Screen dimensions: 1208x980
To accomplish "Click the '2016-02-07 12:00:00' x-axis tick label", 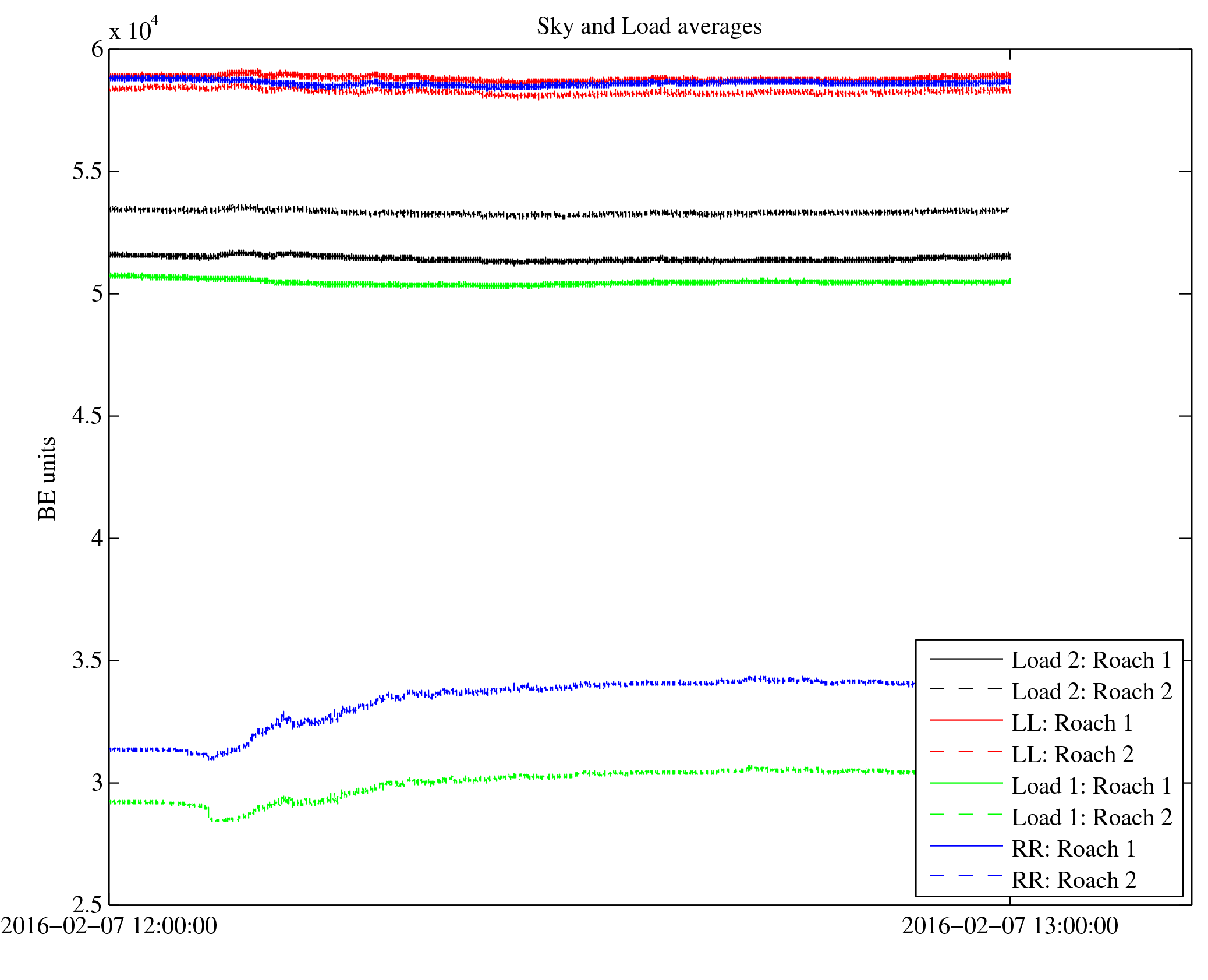I will point(109,926).
